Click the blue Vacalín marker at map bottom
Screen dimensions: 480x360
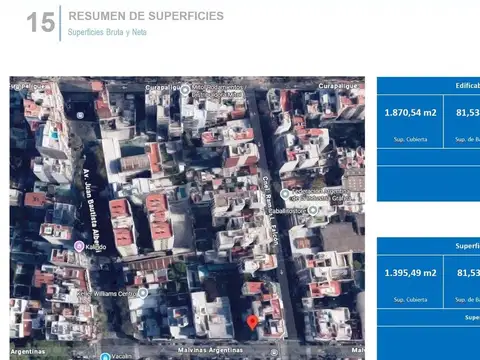[x=105, y=356]
